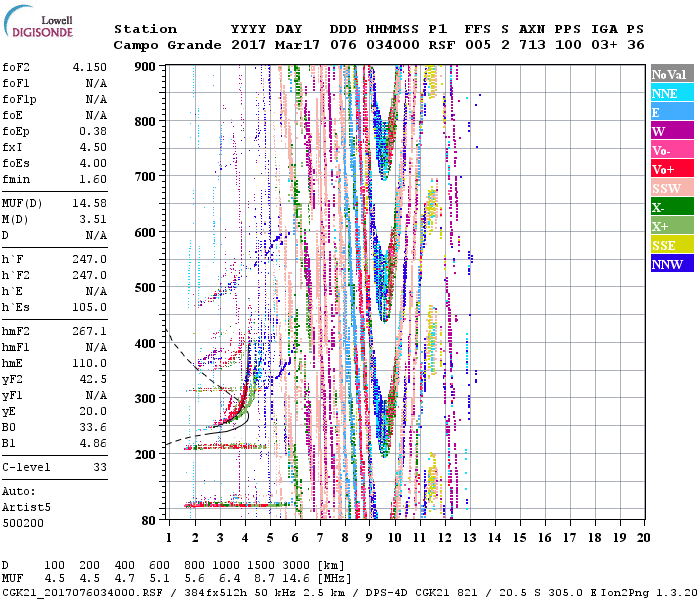700x600 pixels.
Task: Select the X+ light green legend swatch
Action: [x=672, y=225]
